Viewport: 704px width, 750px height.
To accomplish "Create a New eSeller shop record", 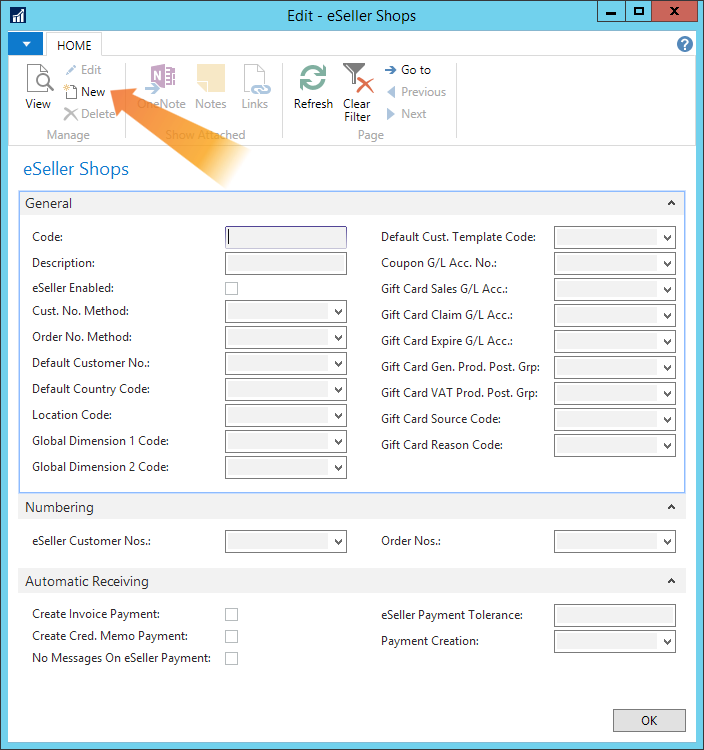I will pyautogui.click(x=85, y=92).
